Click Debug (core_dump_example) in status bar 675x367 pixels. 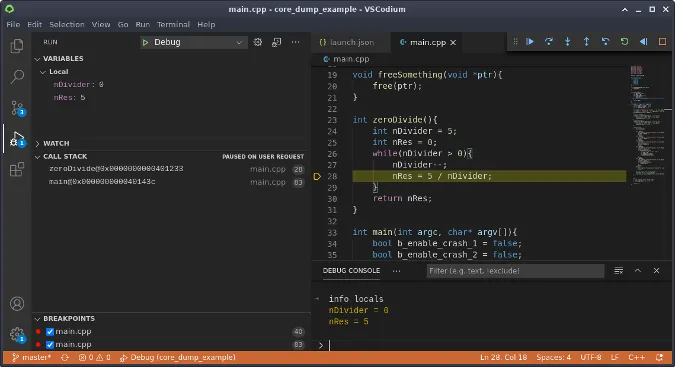pos(178,358)
